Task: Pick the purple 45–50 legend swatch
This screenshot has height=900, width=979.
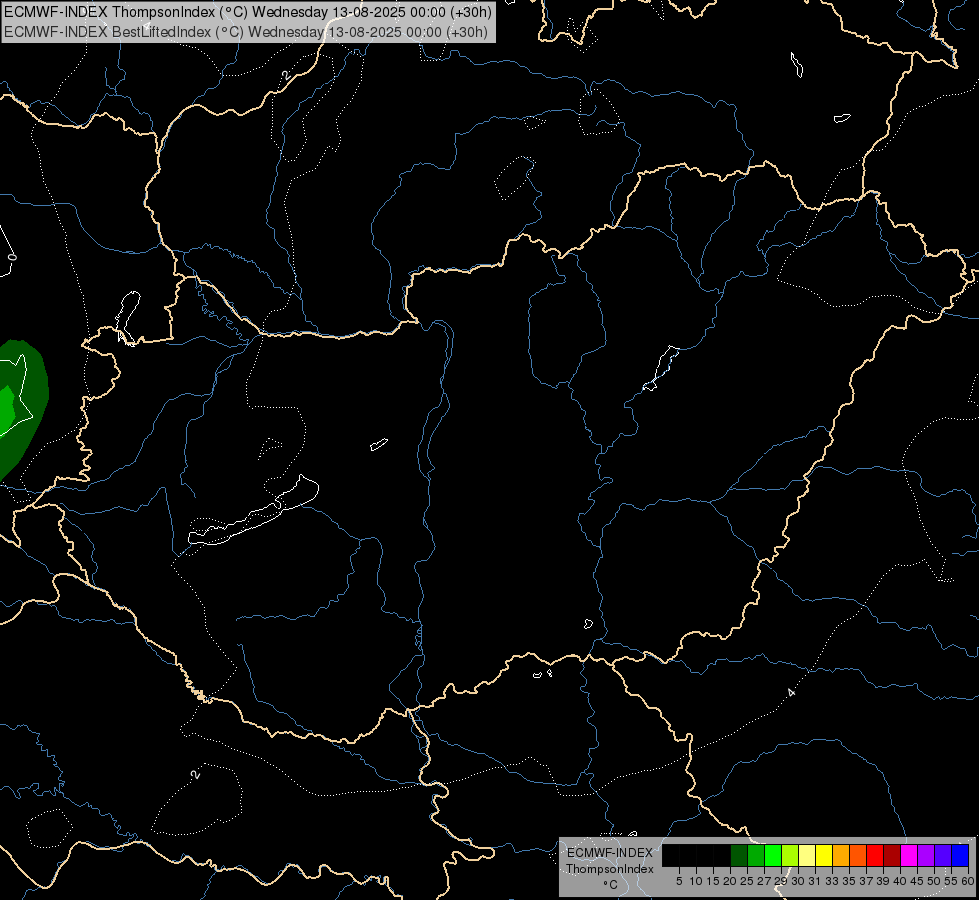Action: [926, 855]
